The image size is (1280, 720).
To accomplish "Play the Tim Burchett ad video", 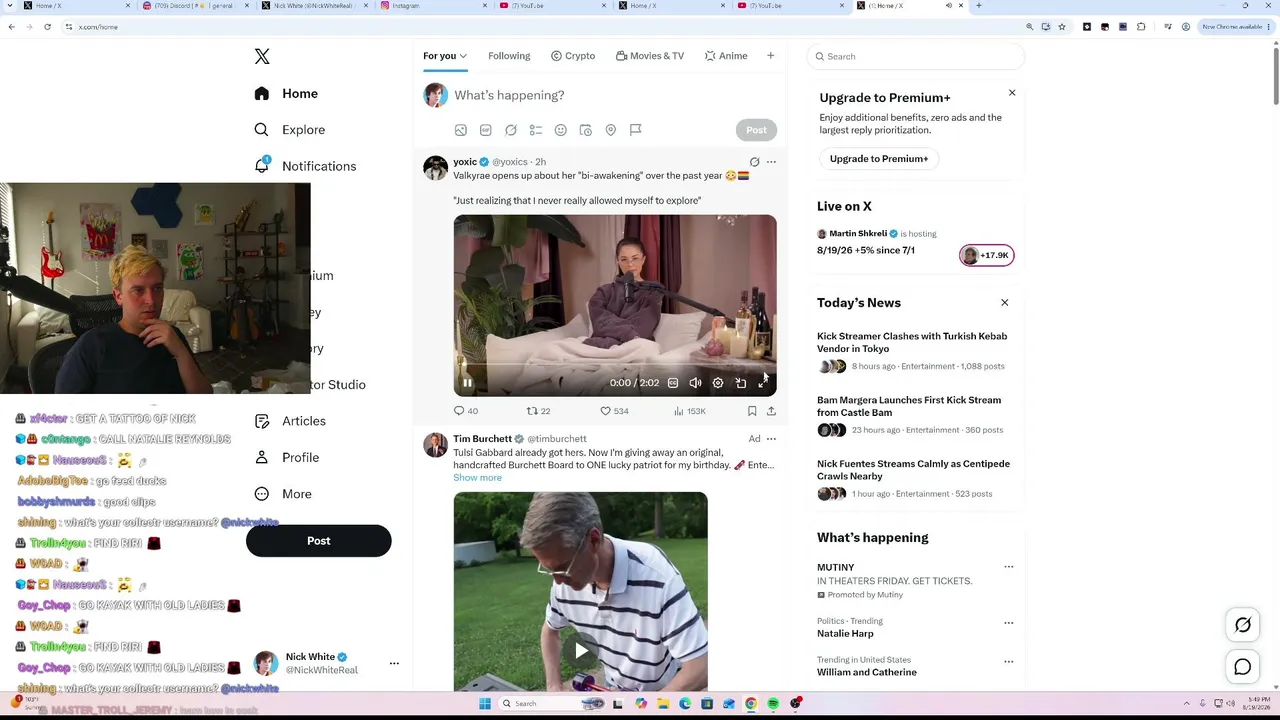I will [x=581, y=651].
